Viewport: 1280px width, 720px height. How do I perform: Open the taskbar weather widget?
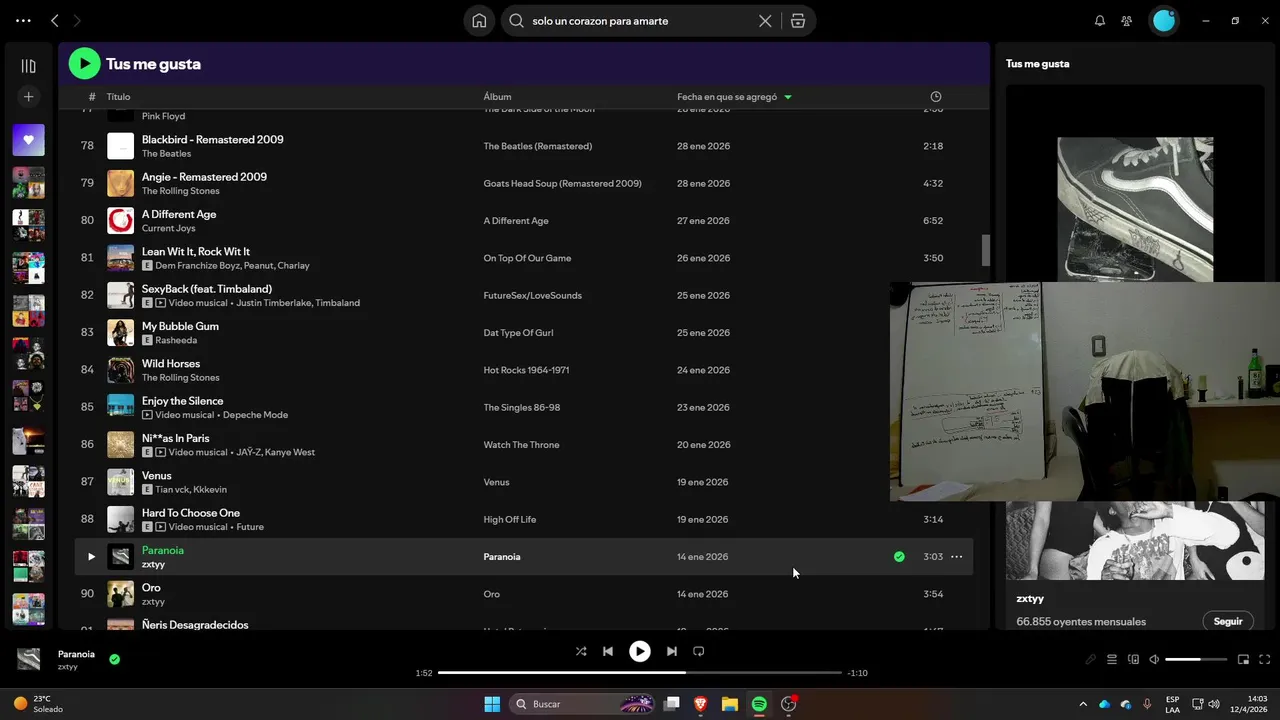tap(38, 704)
